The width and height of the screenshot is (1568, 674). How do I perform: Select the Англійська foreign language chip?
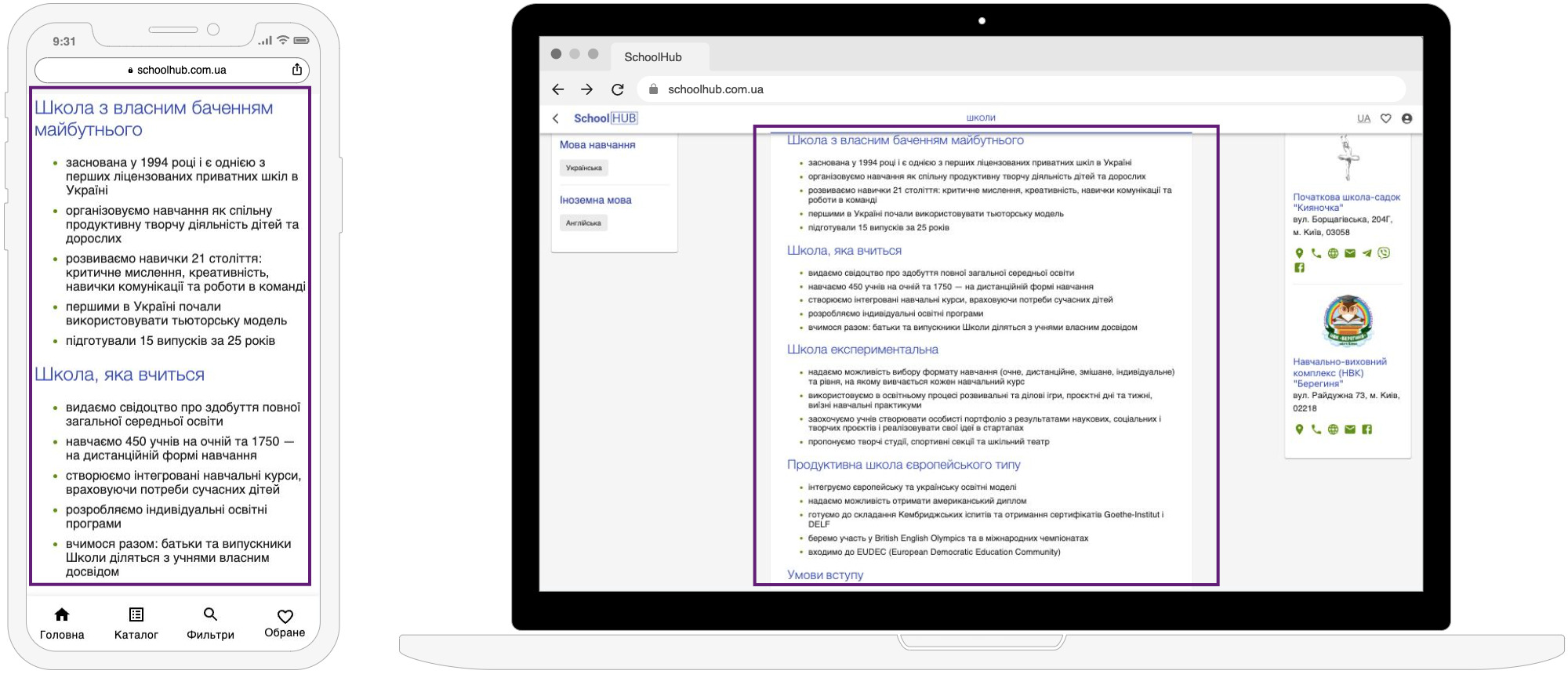(x=583, y=223)
